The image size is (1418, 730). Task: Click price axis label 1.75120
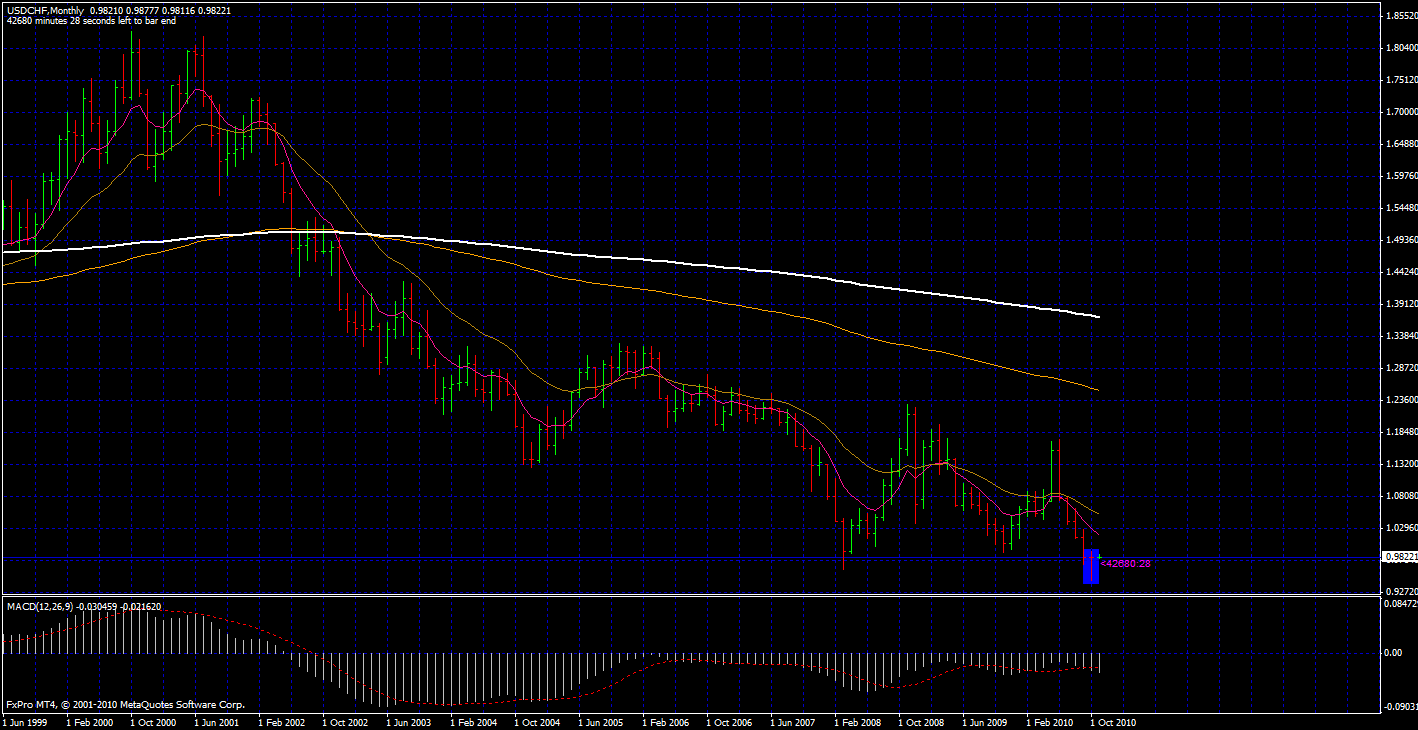tap(1400, 80)
